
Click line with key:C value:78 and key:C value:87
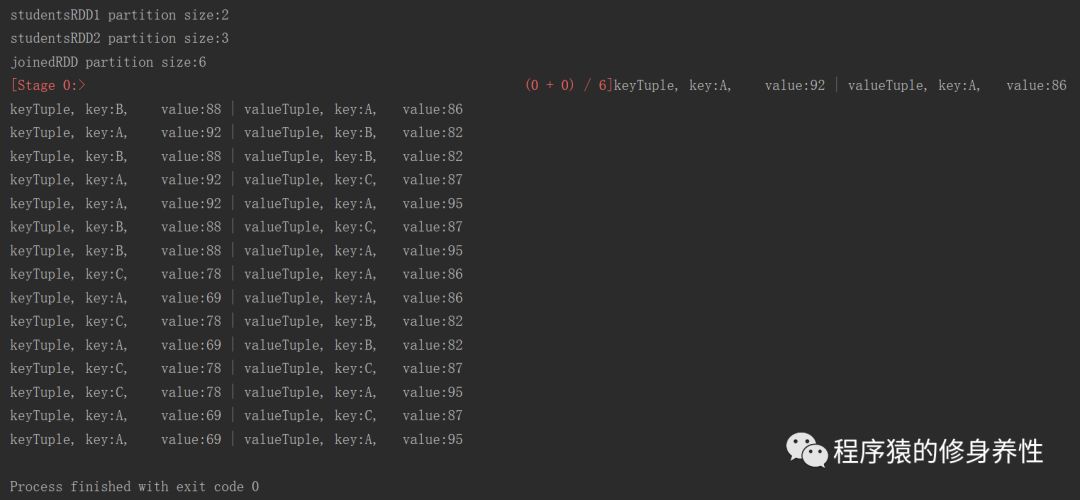coord(236,369)
